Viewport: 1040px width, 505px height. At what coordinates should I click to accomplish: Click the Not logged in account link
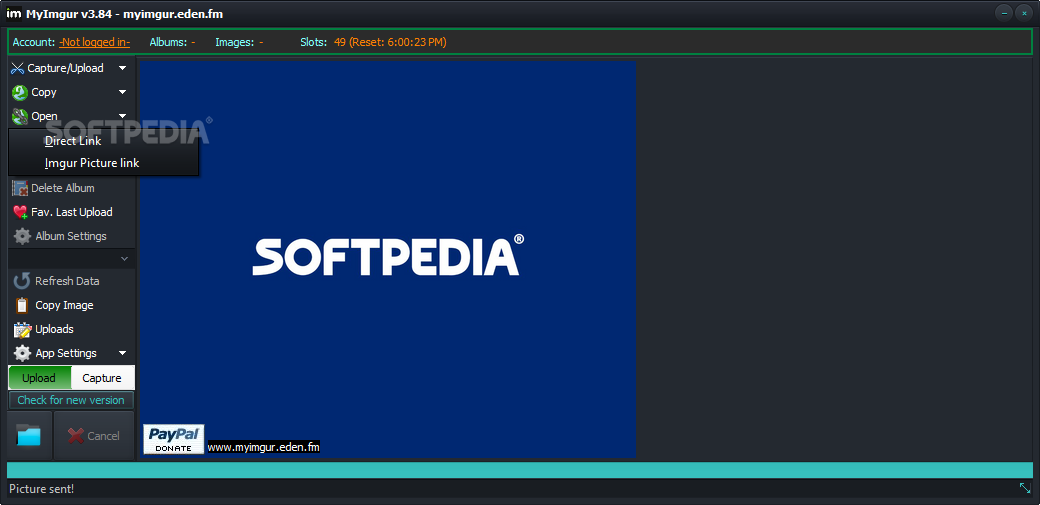pos(95,42)
